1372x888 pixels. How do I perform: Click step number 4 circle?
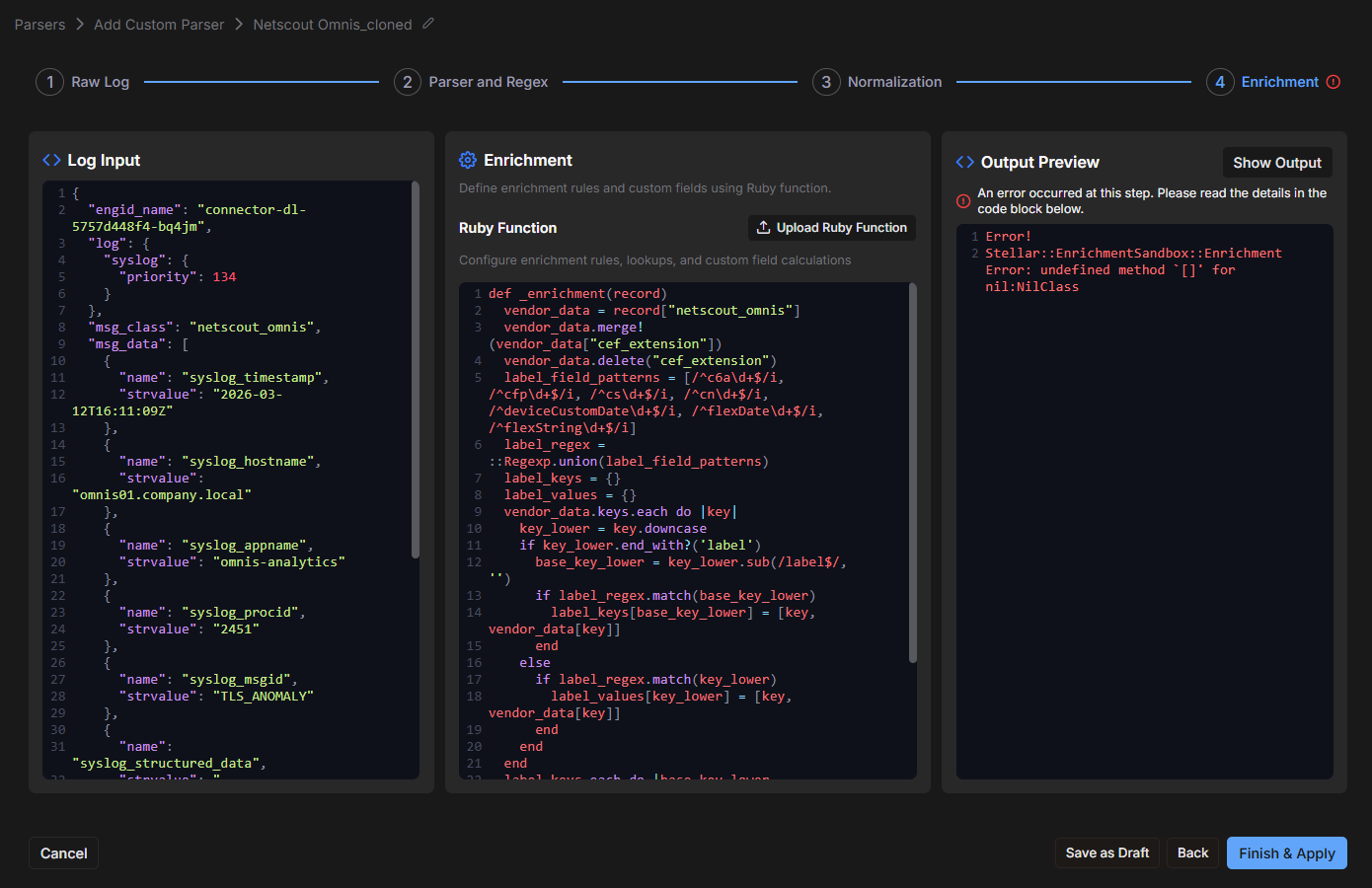coord(1220,82)
